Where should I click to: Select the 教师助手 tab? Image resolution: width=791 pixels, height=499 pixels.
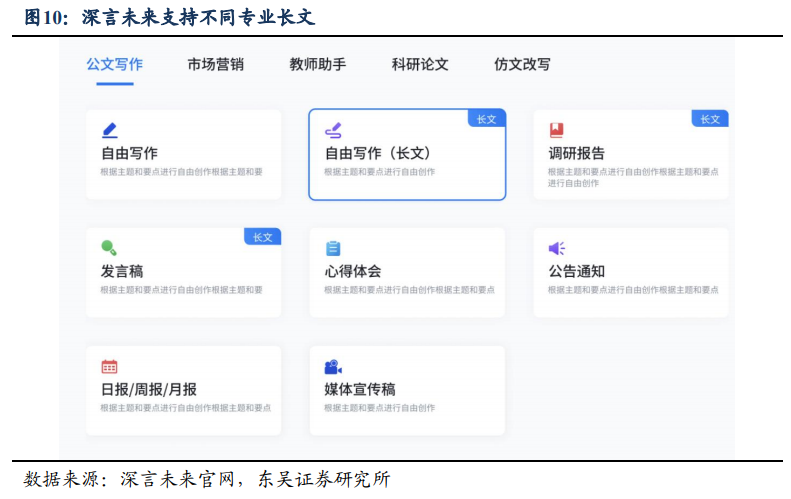click(x=318, y=65)
